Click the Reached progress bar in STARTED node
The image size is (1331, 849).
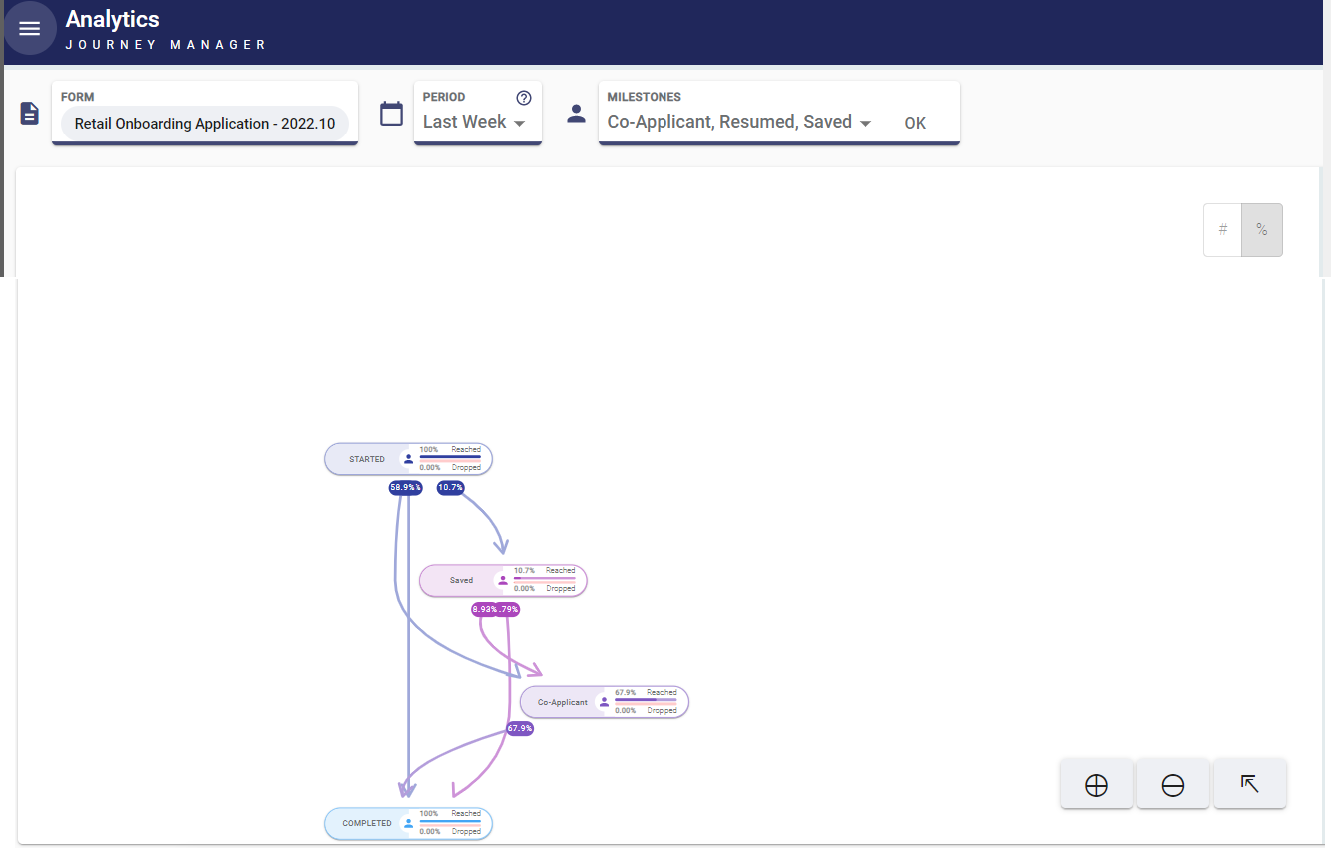point(450,456)
